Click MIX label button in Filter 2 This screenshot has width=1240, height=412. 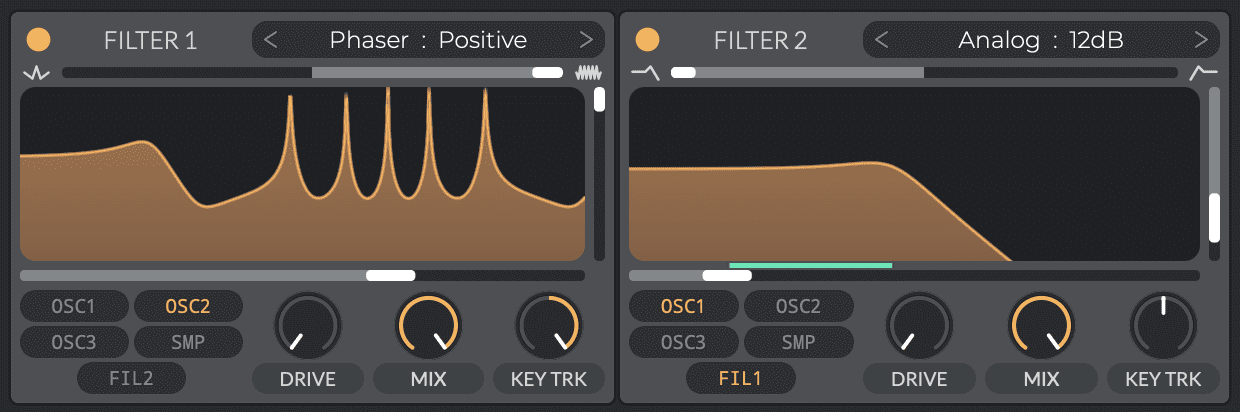pyautogui.click(x=1041, y=379)
